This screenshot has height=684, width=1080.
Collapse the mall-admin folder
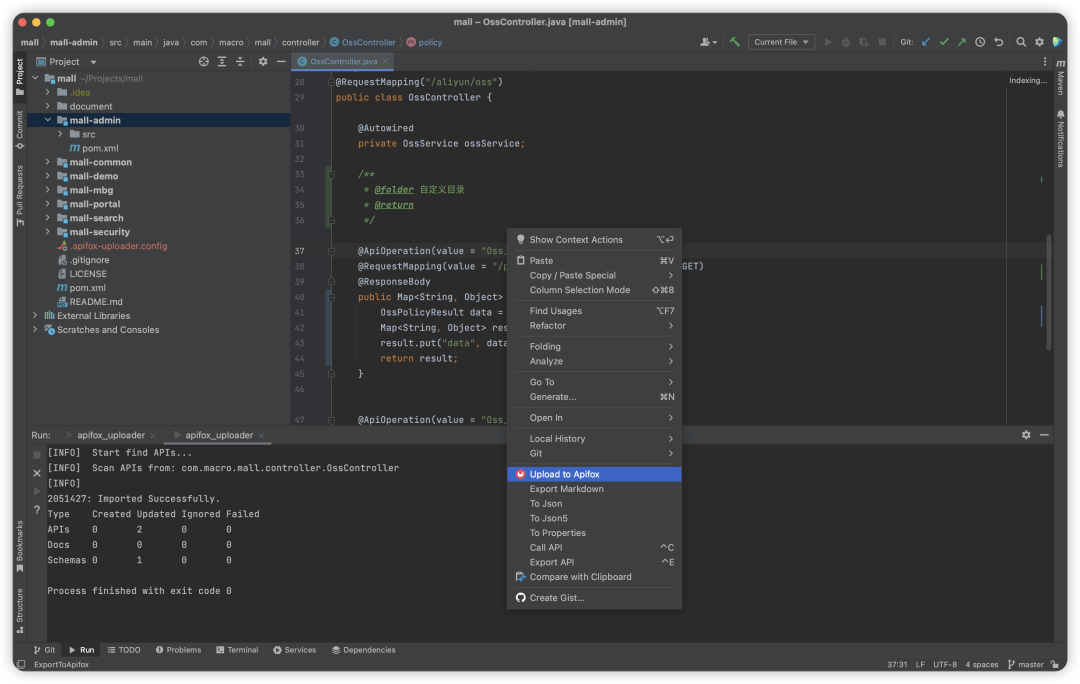click(48, 120)
